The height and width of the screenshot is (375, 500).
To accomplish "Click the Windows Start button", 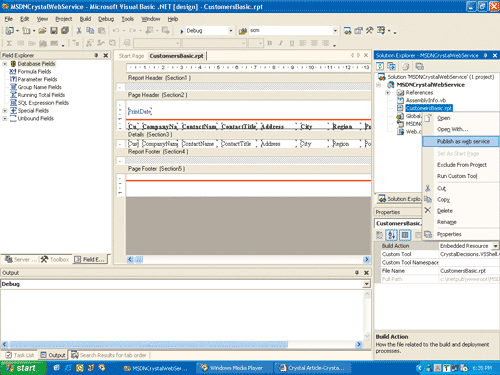I will (x=23, y=368).
